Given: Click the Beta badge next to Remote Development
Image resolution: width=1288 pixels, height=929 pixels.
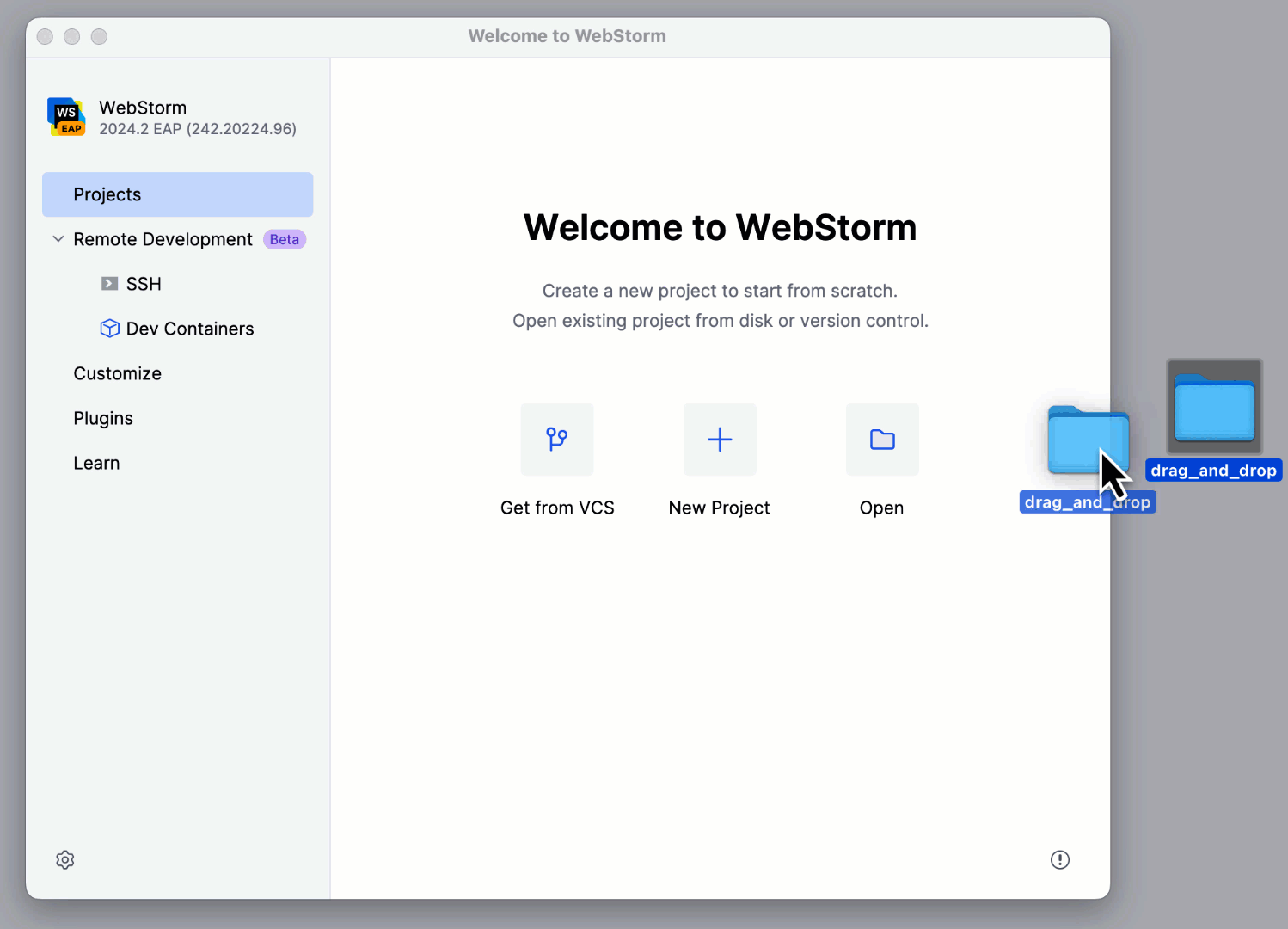Looking at the screenshot, I should 284,239.
